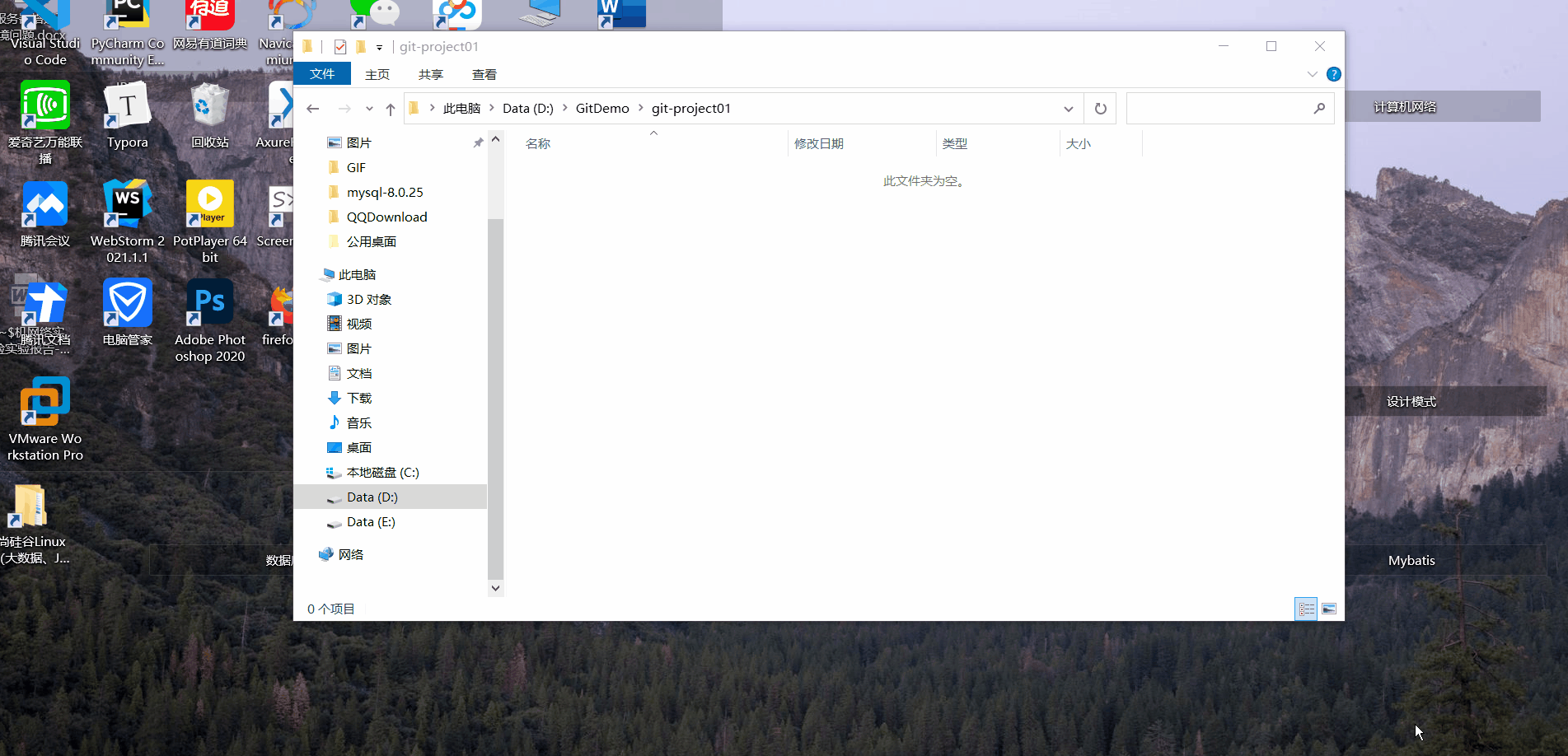The width and height of the screenshot is (1568, 756).
Task: Sort by 大小 column header
Action: (1079, 144)
